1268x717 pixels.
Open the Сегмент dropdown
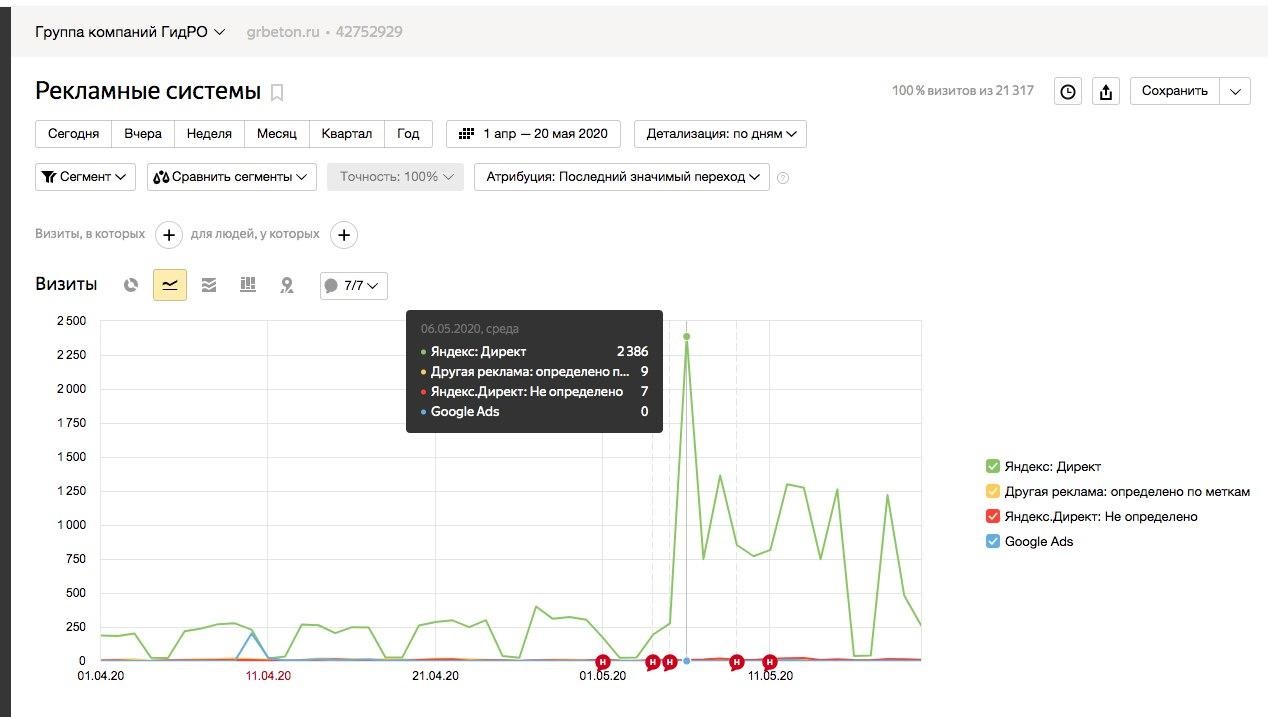(x=85, y=177)
